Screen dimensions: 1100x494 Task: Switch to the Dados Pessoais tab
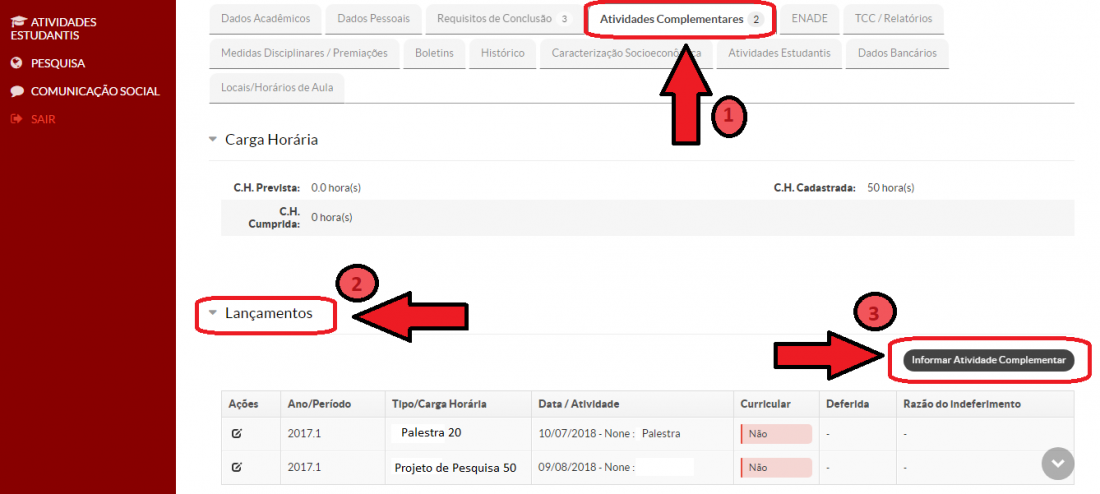coord(373,19)
